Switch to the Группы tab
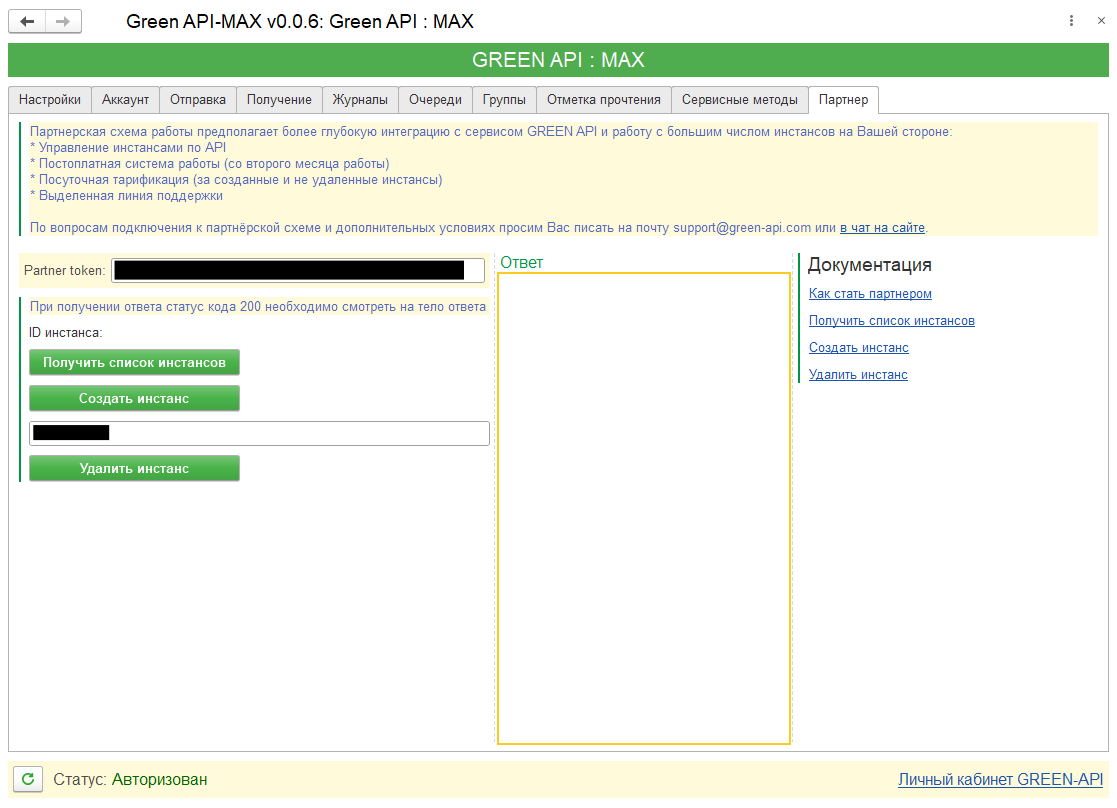1117x808 pixels. (504, 100)
